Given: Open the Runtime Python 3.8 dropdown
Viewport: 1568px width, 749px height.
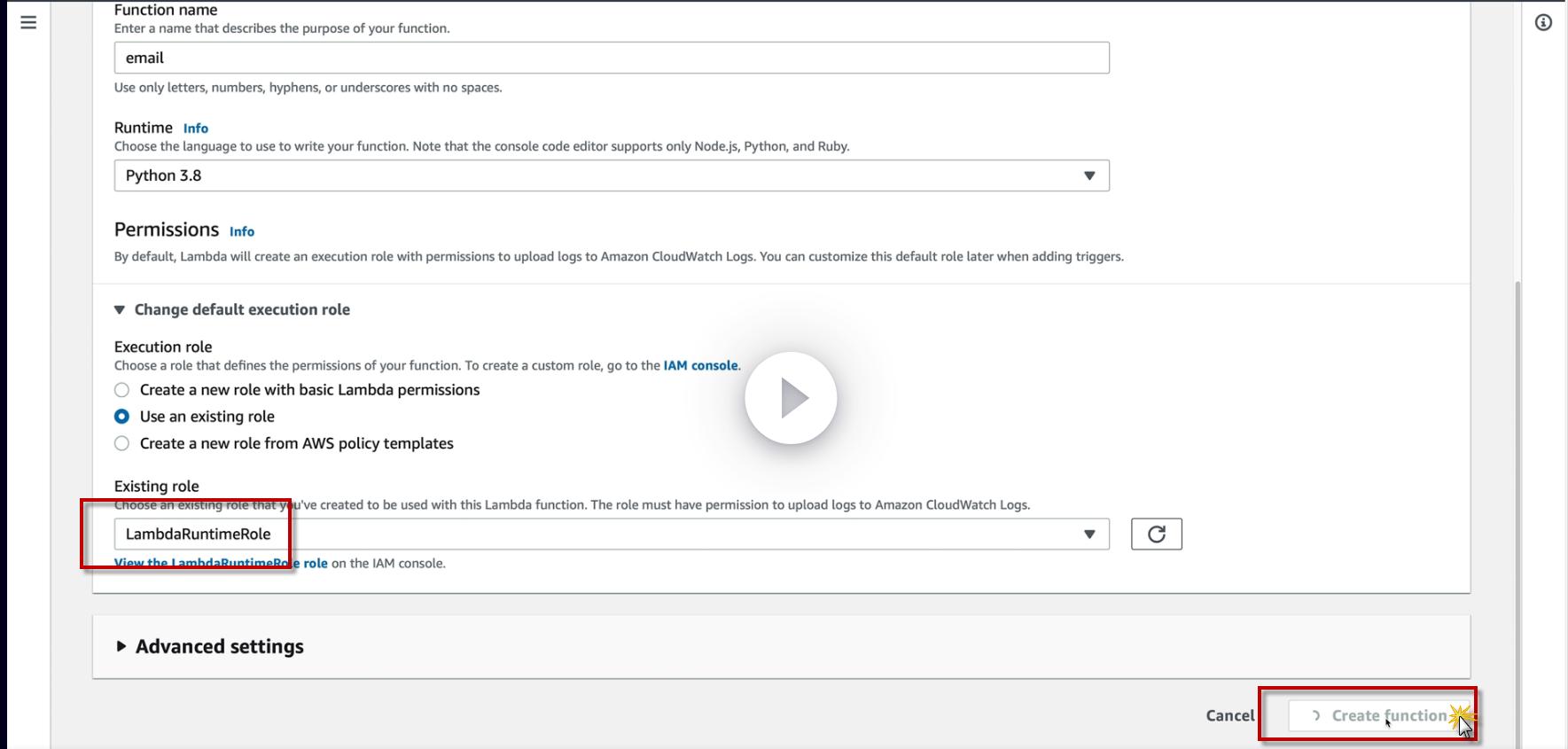Looking at the screenshot, I should [x=611, y=176].
